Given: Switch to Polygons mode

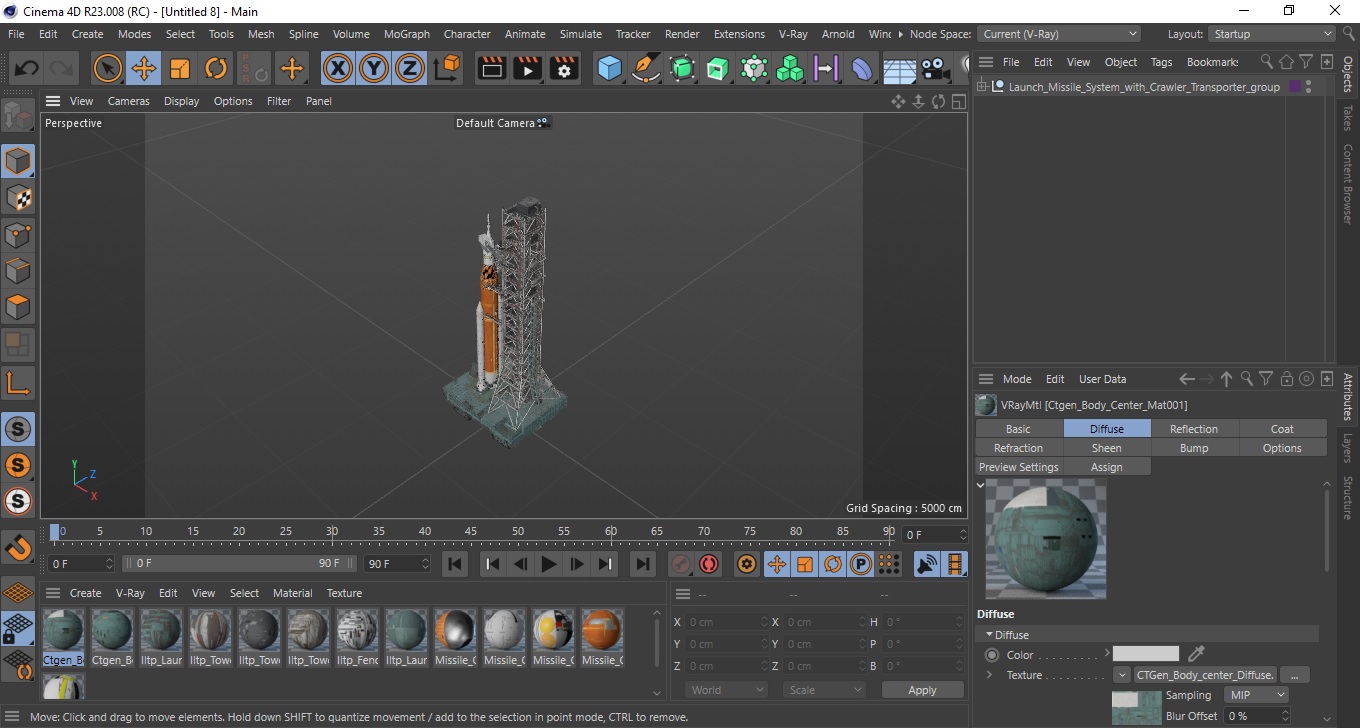Looking at the screenshot, I should coord(18,307).
